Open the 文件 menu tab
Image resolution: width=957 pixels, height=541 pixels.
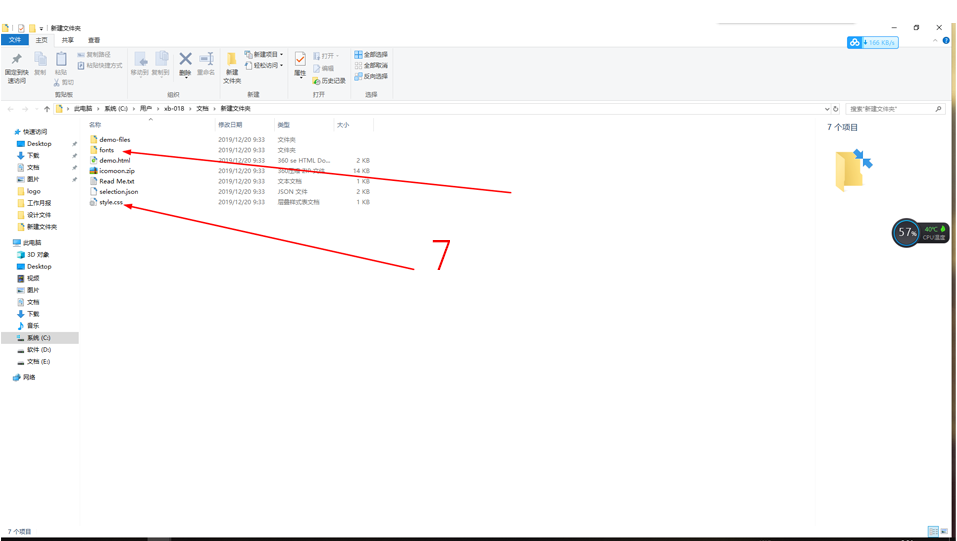pyautogui.click(x=15, y=40)
